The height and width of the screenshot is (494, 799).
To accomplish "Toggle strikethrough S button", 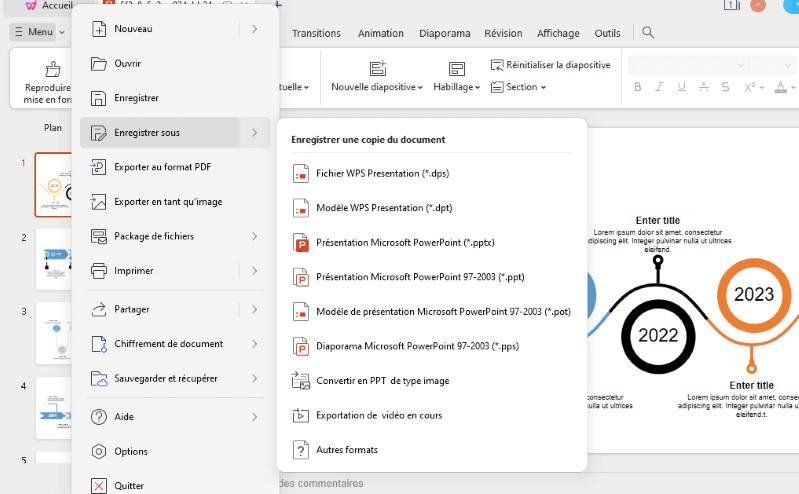I will 725,87.
